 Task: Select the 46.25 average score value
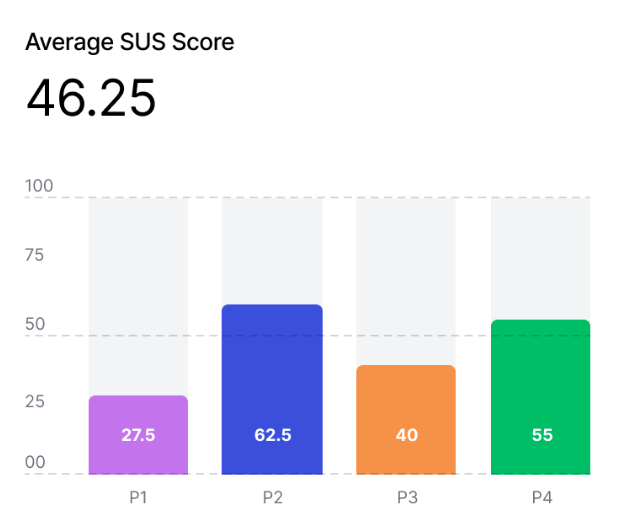[91, 98]
